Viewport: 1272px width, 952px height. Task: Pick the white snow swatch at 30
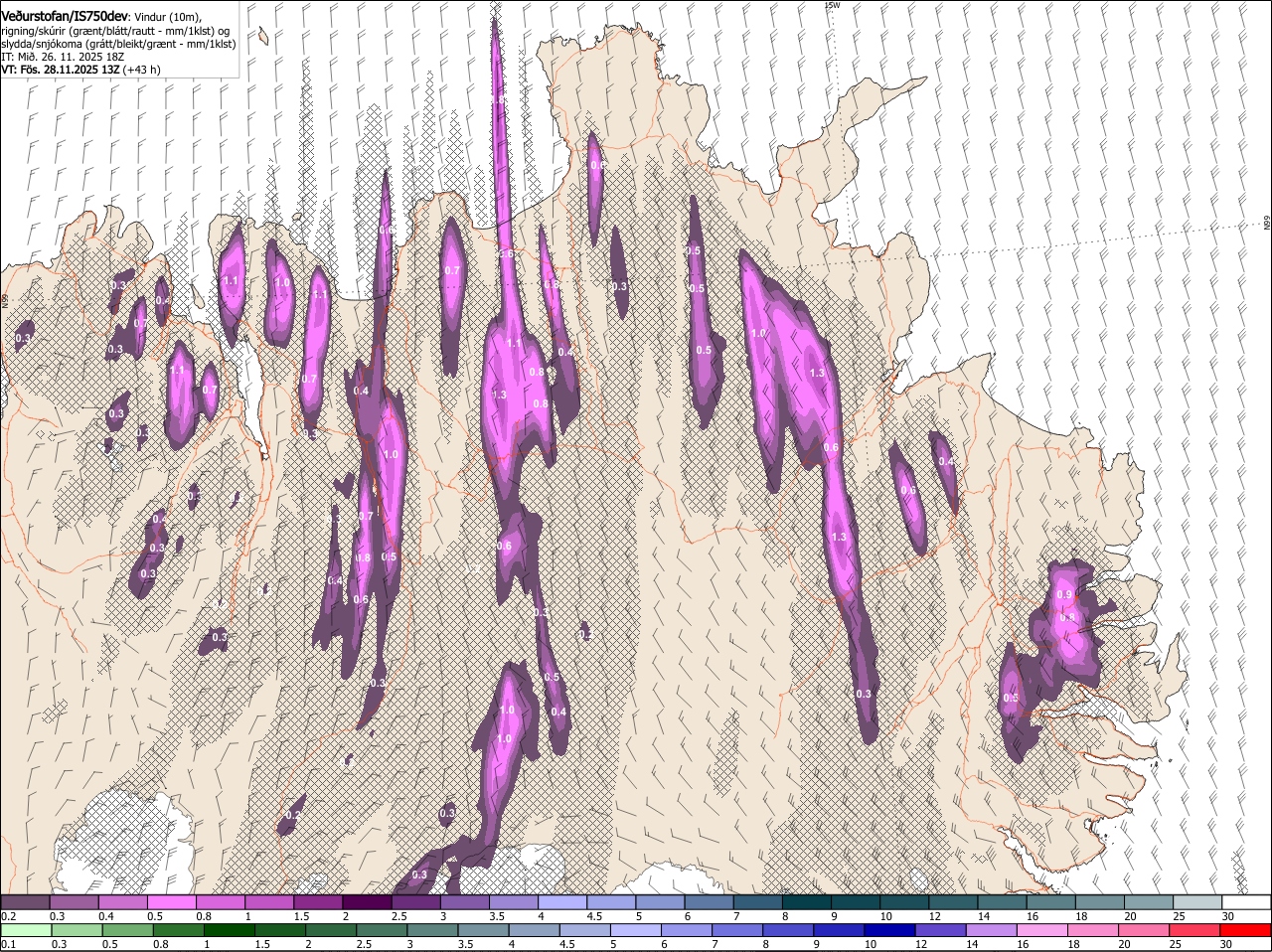tap(1246, 902)
